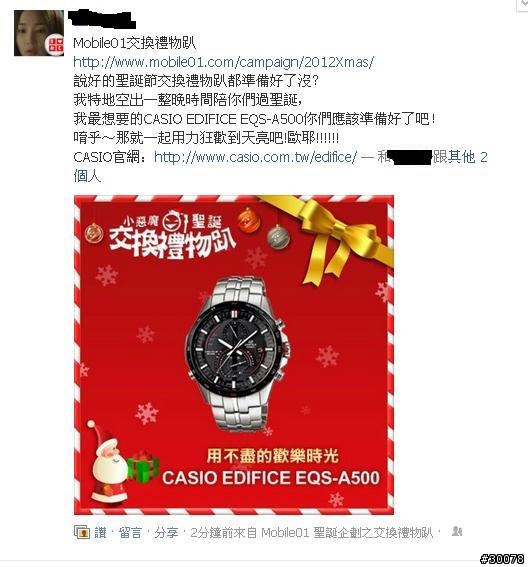
Task: Click the Santa Claus figure in banner
Action: point(106,461)
